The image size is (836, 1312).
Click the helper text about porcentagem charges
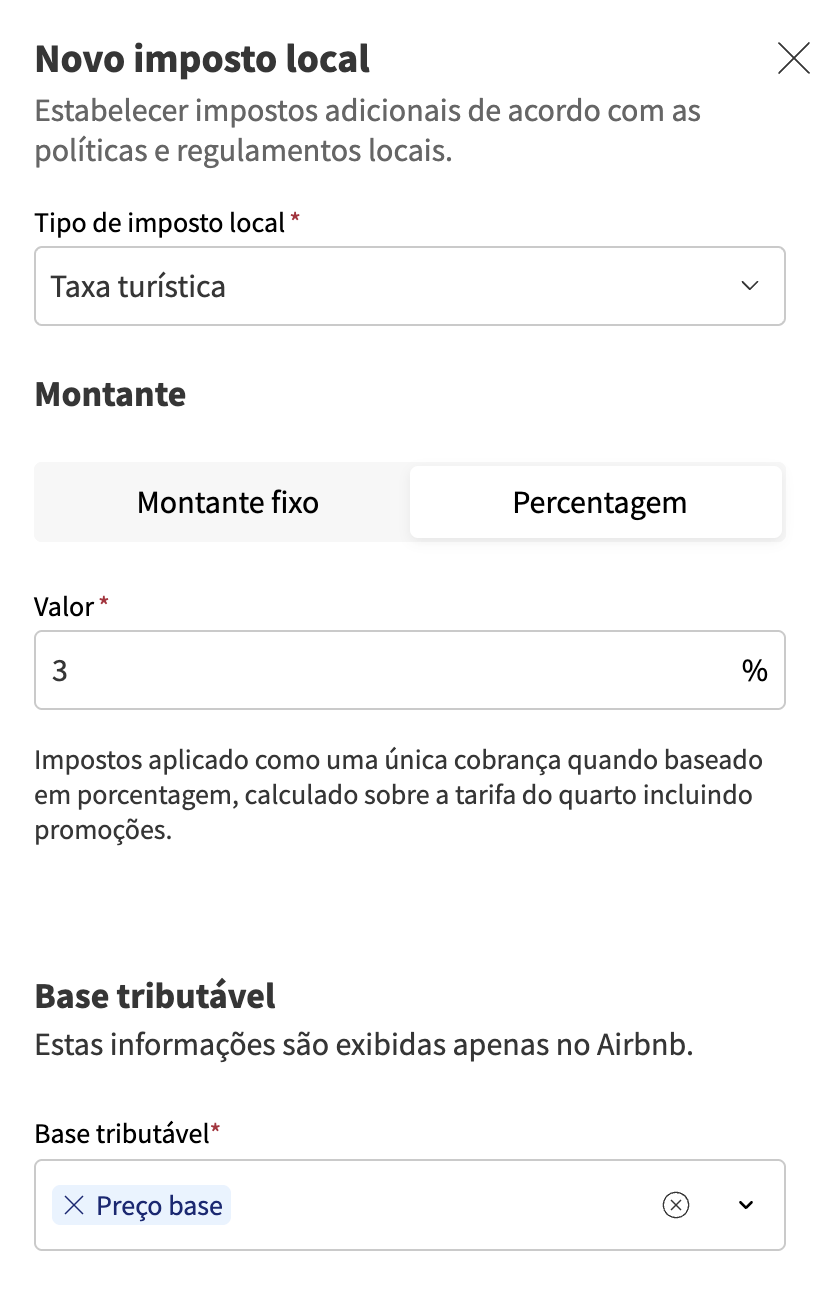coord(398,795)
